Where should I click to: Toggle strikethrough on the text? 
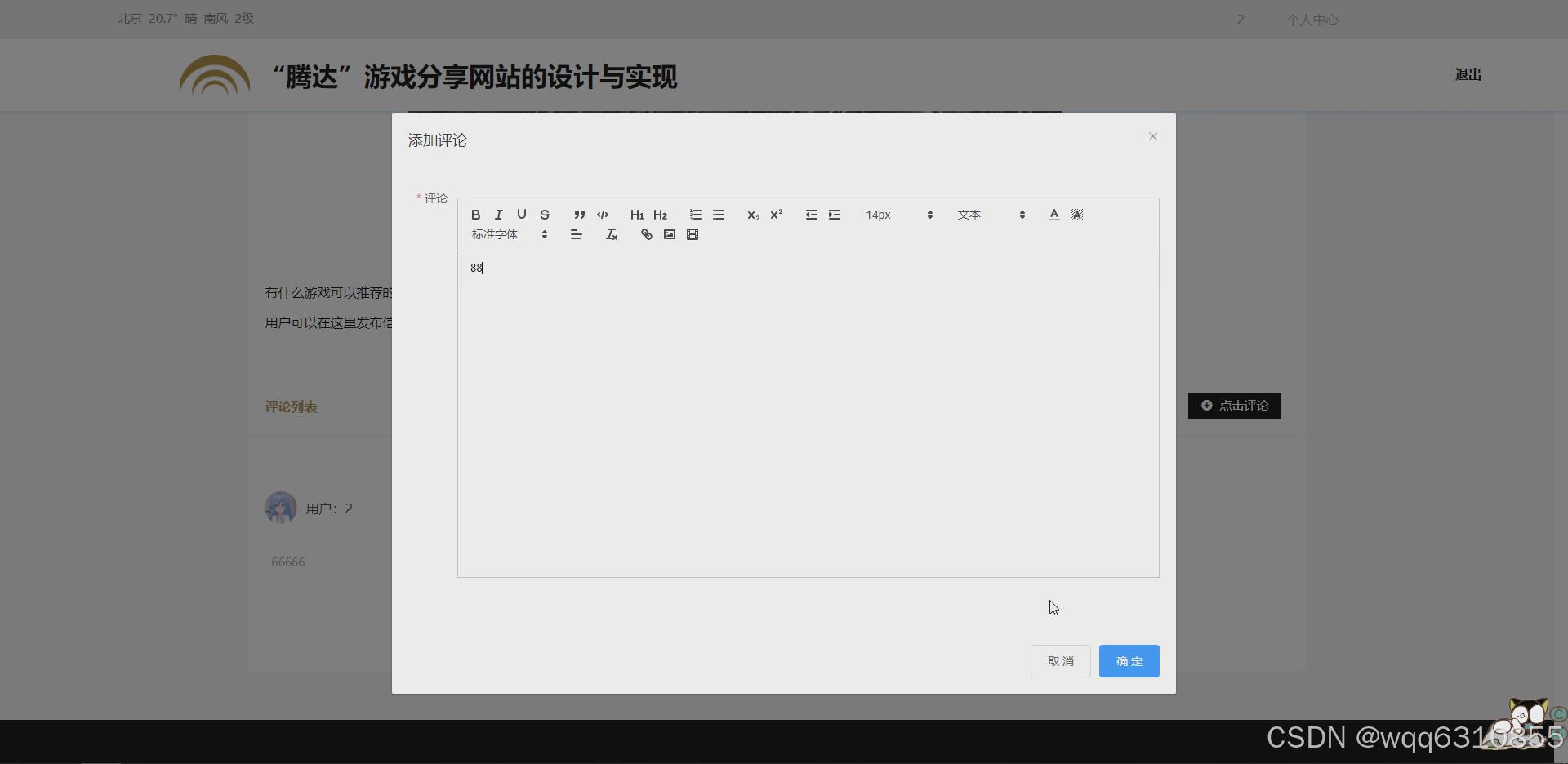545,215
